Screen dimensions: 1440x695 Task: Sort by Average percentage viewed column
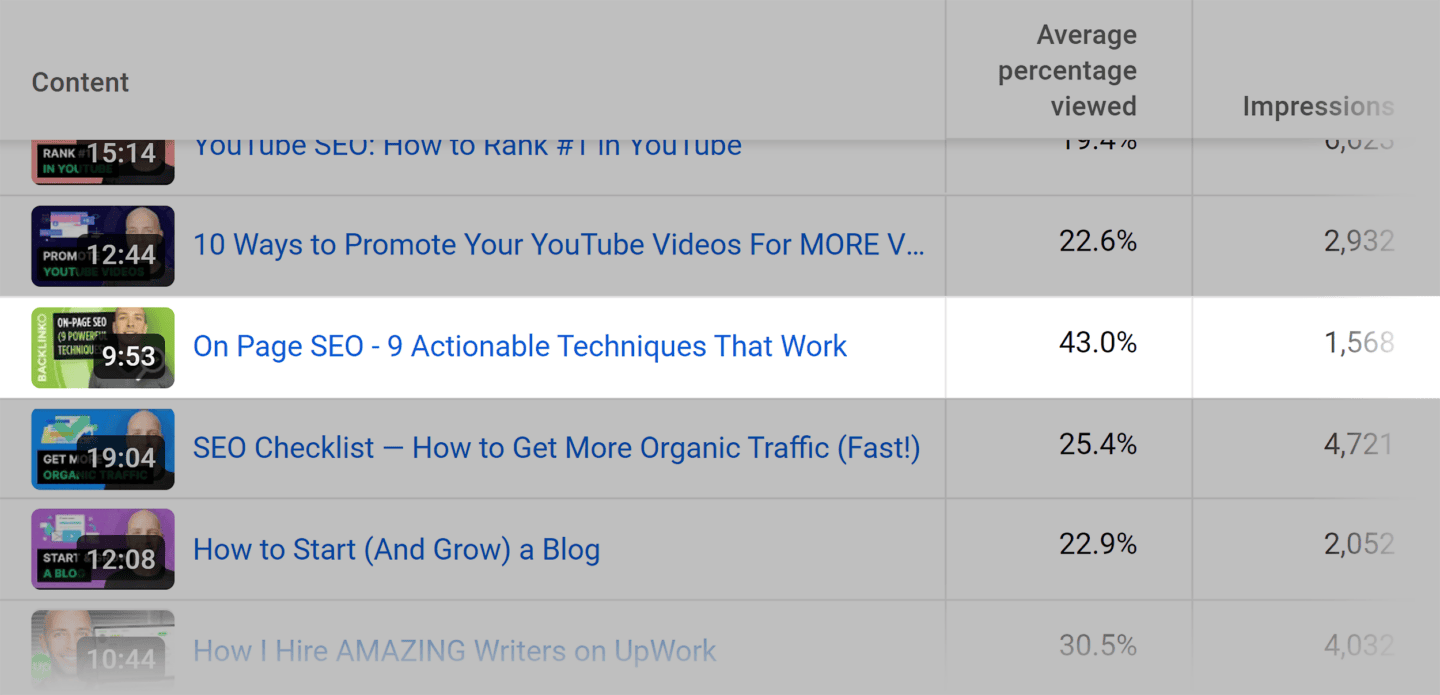pyautogui.click(x=1067, y=70)
